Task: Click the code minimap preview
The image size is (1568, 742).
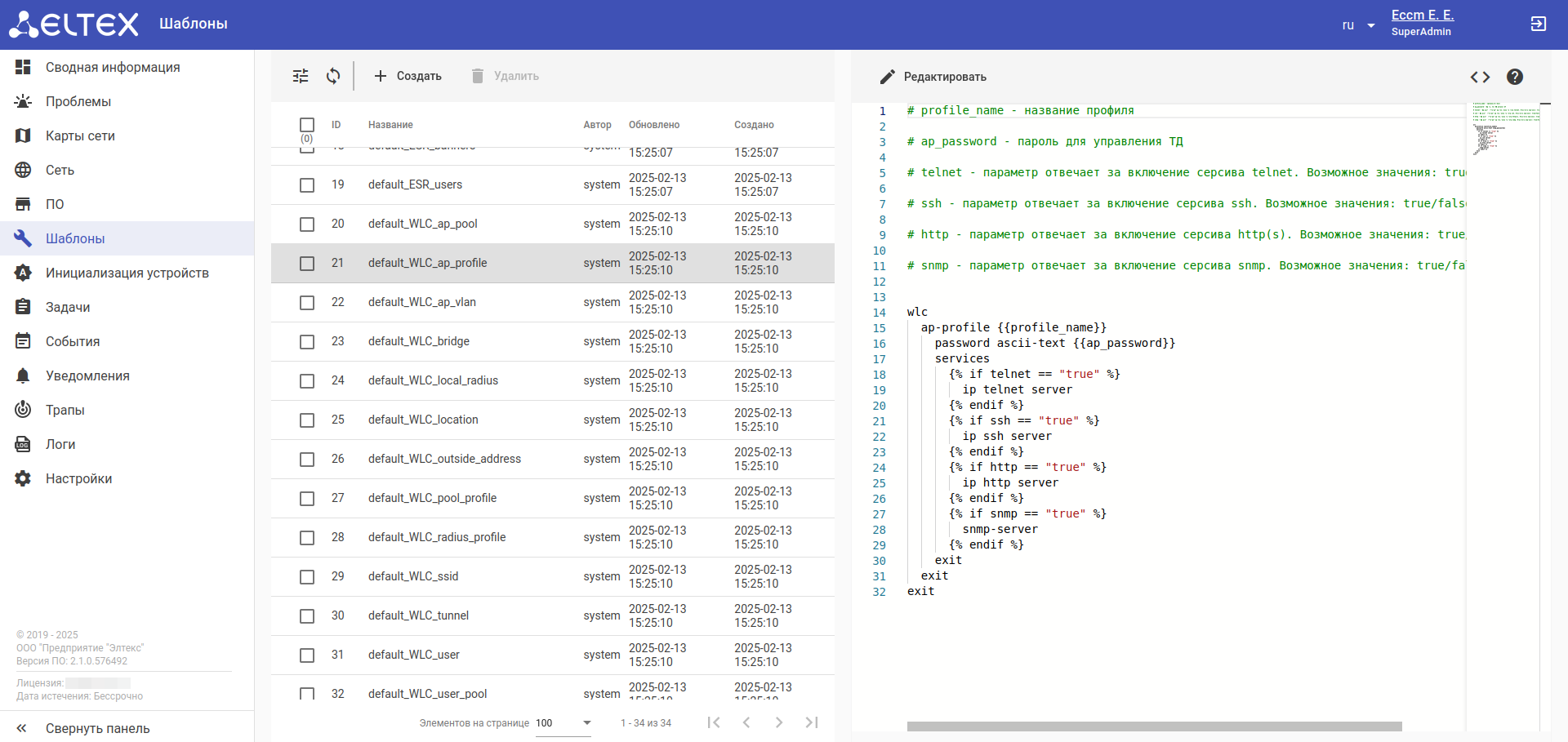Action: tap(1504, 128)
